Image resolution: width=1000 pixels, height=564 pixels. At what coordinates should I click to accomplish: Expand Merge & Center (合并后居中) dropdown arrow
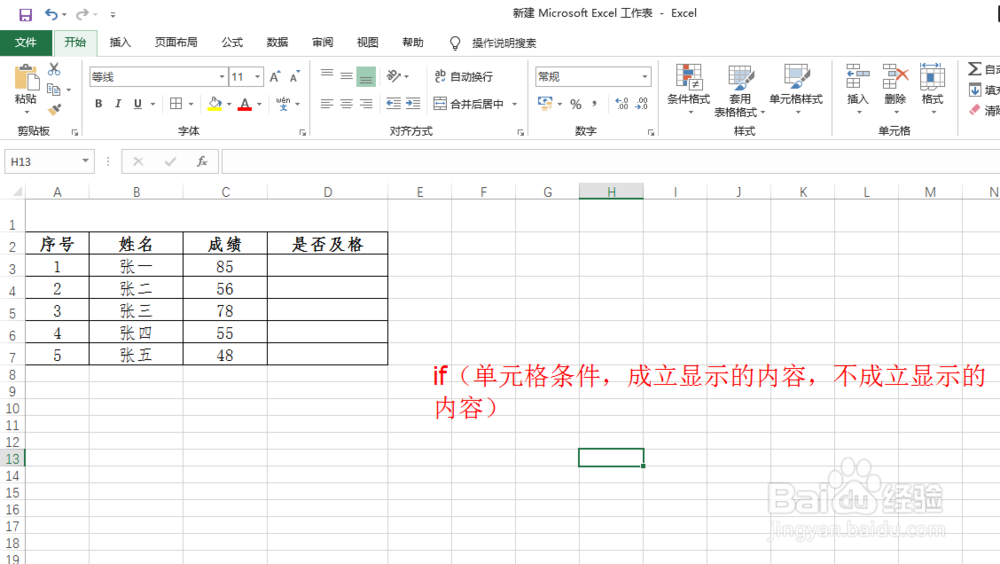click(515, 103)
